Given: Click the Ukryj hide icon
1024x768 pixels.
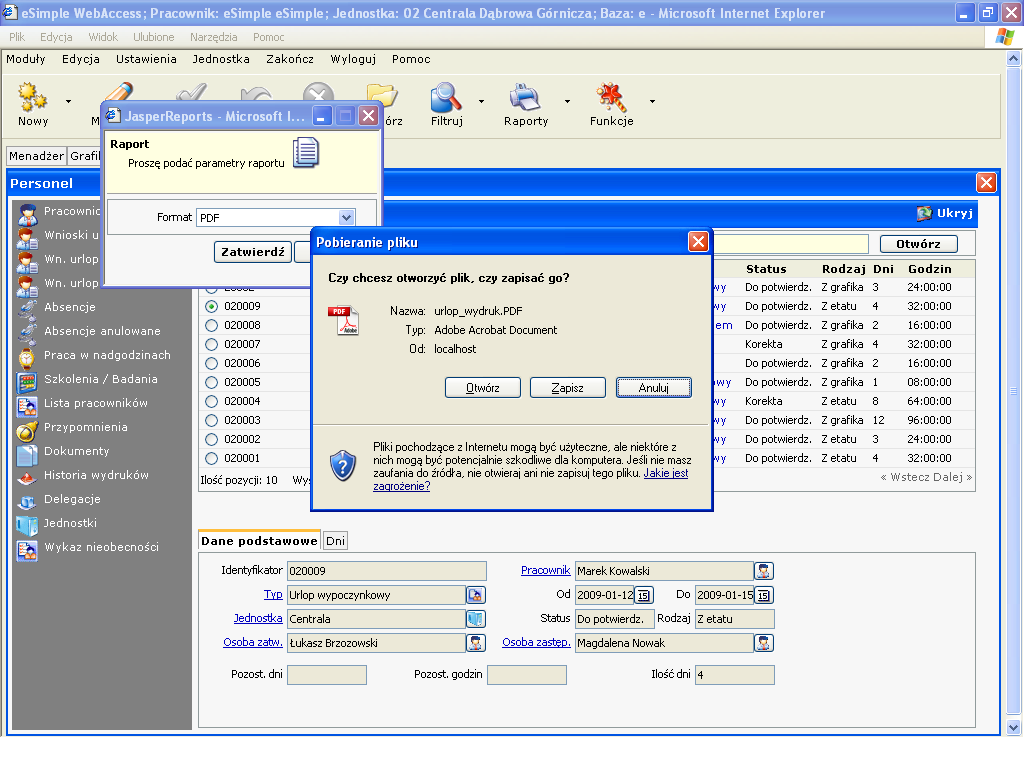Looking at the screenshot, I should coord(923,213).
